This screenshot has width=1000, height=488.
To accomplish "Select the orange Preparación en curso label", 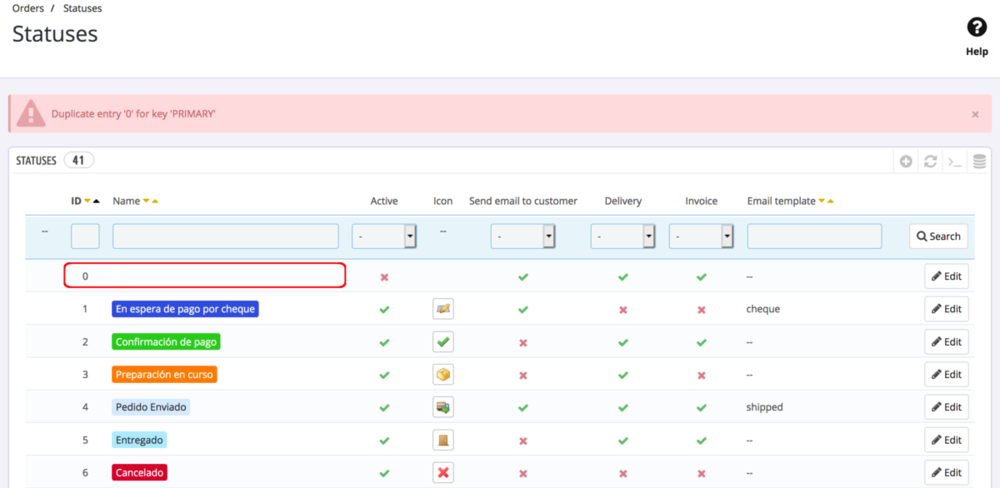I will (x=164, y=374).
